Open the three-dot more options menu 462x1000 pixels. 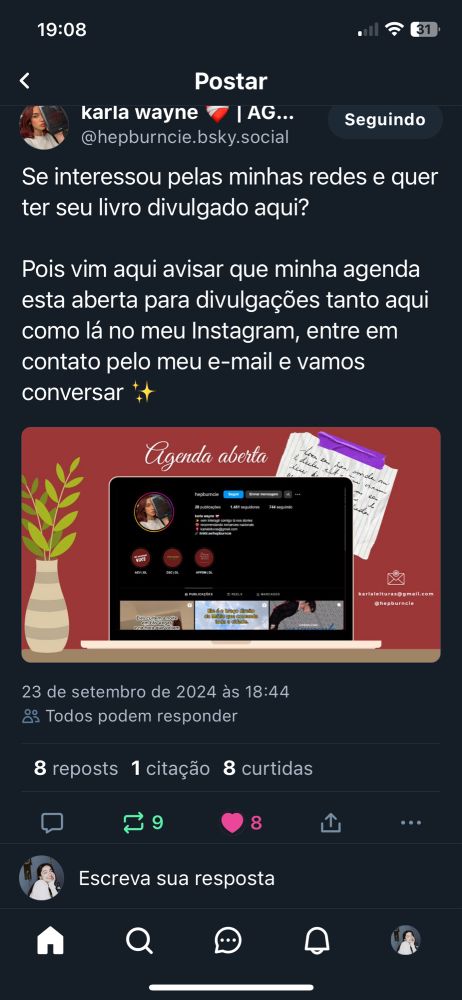click(411, 823)
